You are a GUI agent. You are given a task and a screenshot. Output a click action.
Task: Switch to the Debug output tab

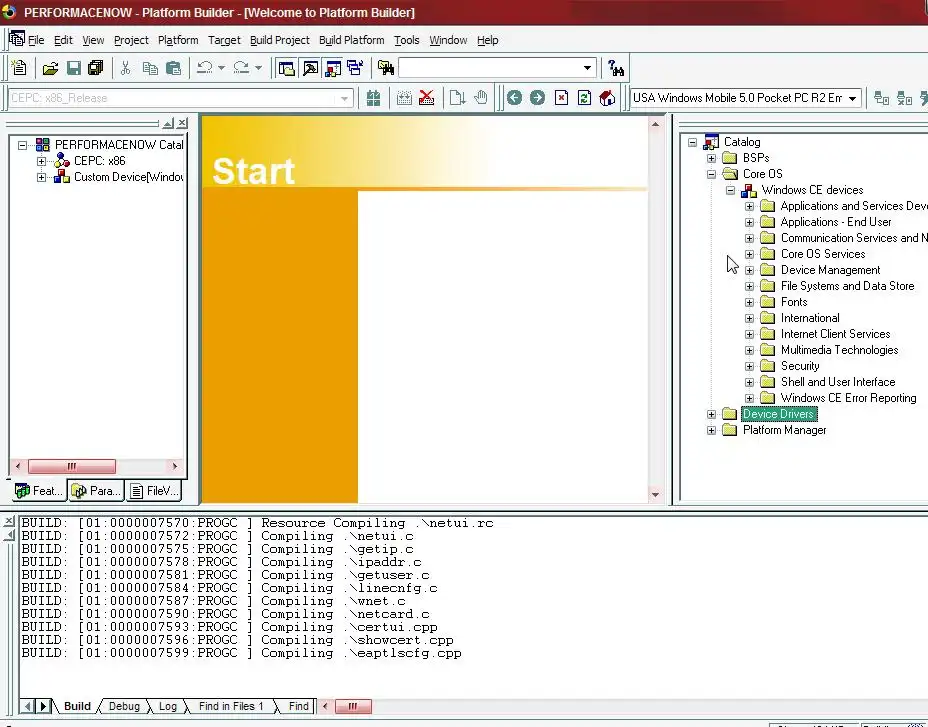(x=124, y=706)
